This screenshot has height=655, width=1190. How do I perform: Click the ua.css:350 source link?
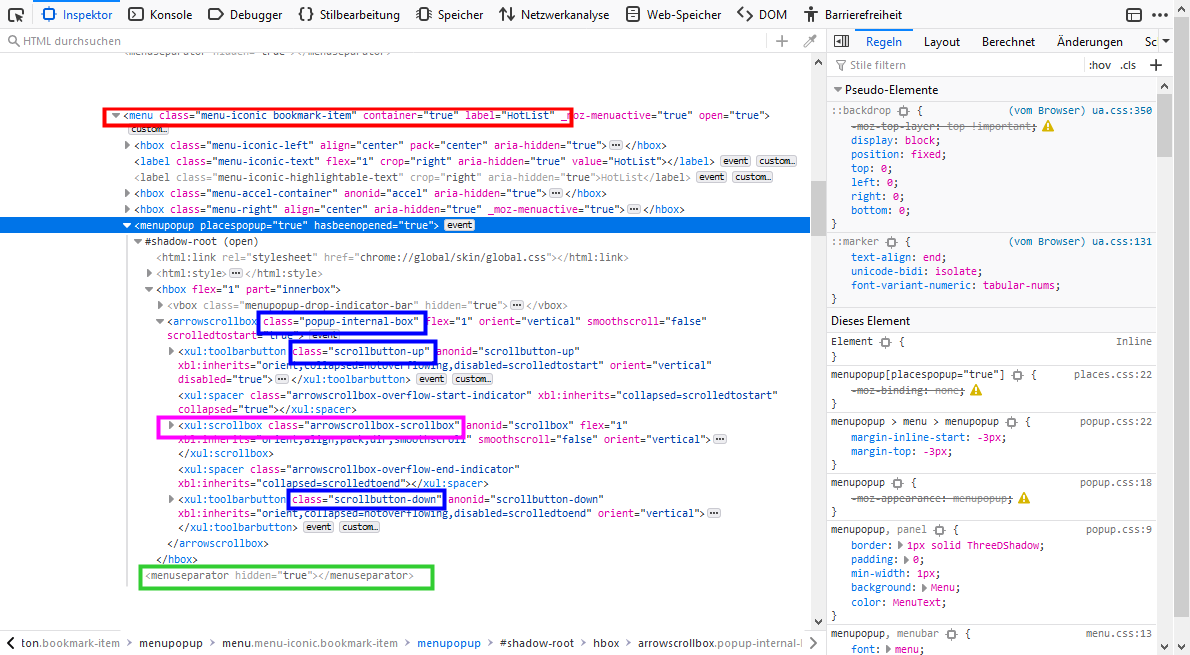(1121, 111)
